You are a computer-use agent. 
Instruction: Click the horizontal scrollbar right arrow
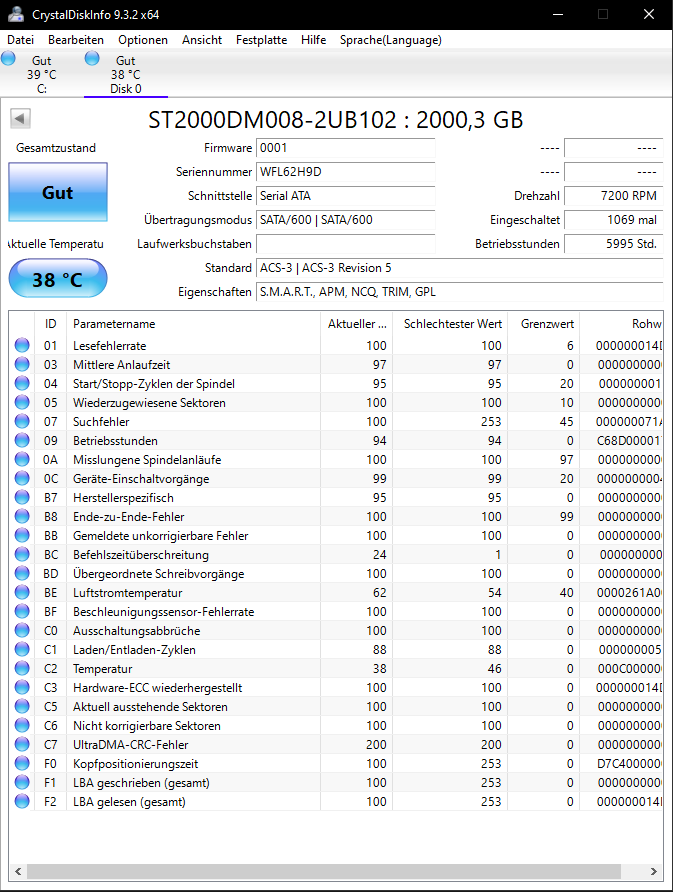pyautogui.click(x=654, y=872)
